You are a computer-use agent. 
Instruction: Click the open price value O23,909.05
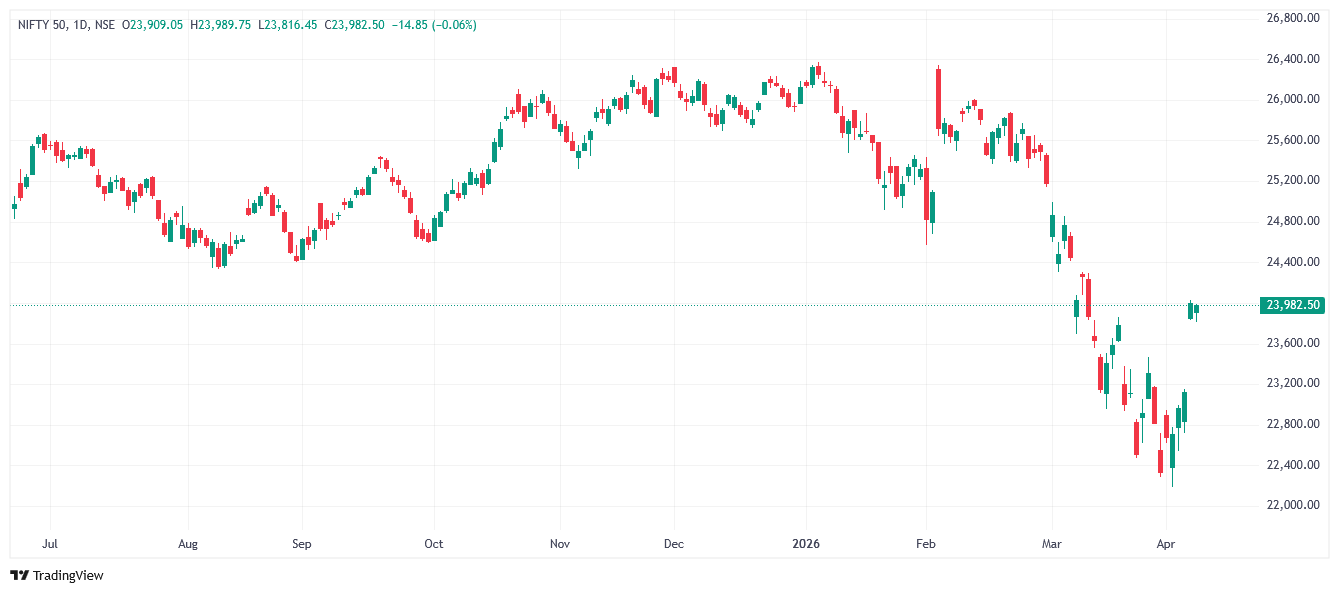[152, 24]
